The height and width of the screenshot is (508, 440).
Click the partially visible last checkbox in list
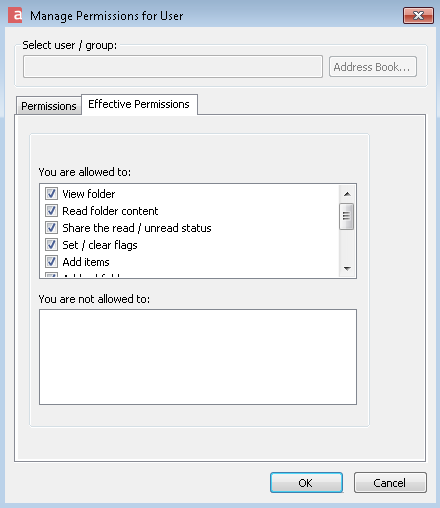click(51, 275)
